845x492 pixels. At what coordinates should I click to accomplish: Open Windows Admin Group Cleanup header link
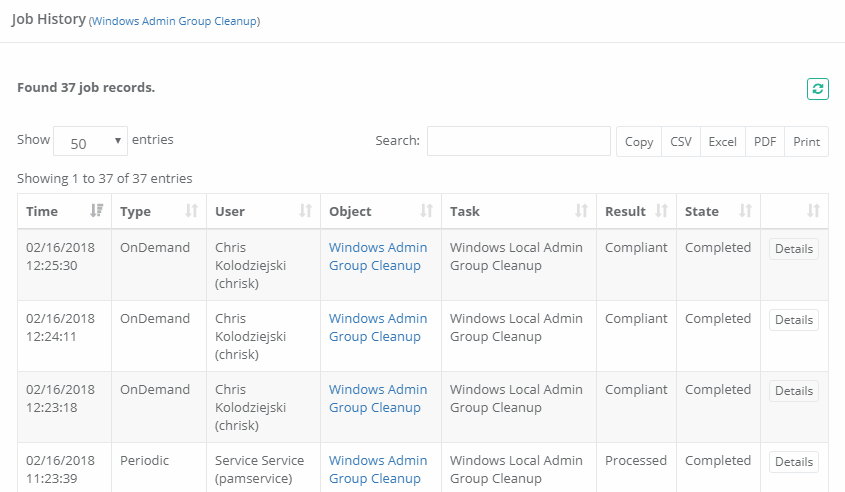click(175, 21)
